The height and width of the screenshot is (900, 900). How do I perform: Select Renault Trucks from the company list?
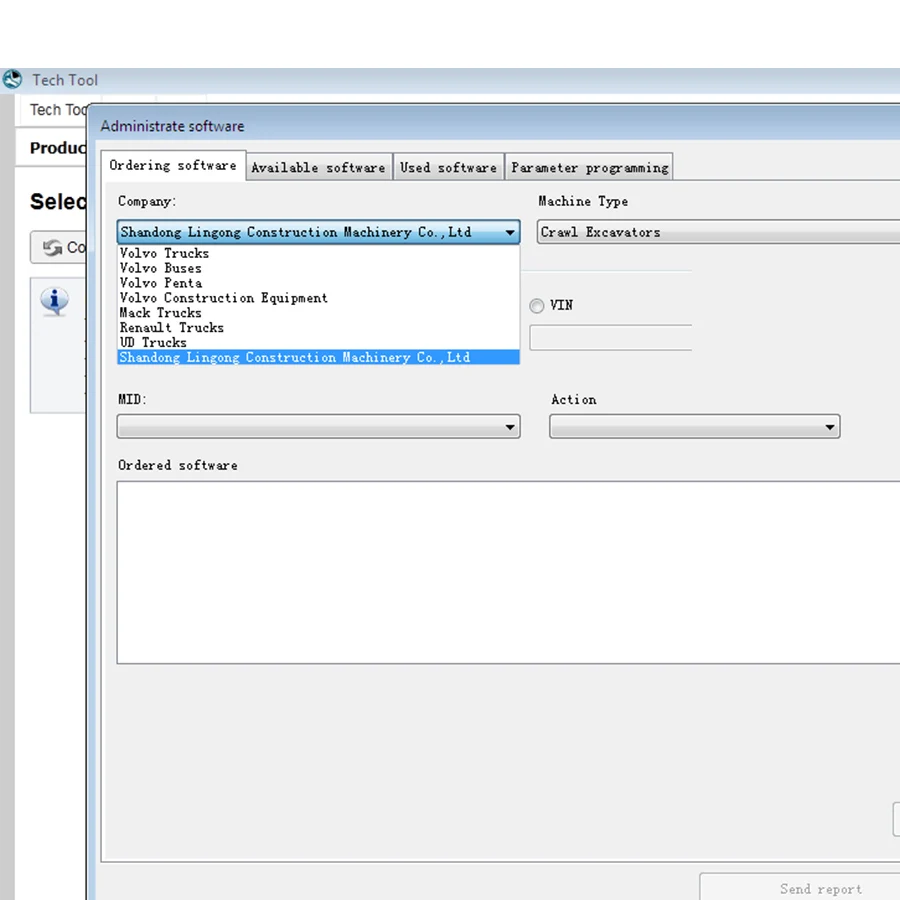tap(171, 327)
